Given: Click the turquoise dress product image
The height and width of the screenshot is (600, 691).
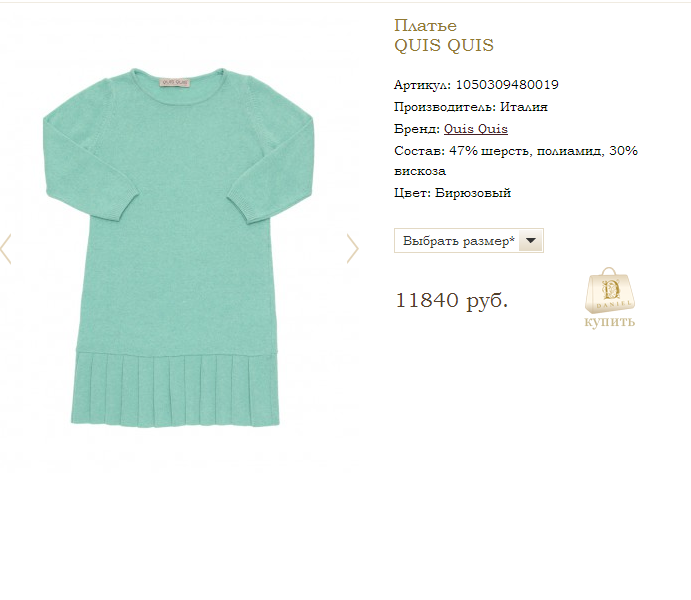Looking at the screenshot, I should (x=178, y=247).
